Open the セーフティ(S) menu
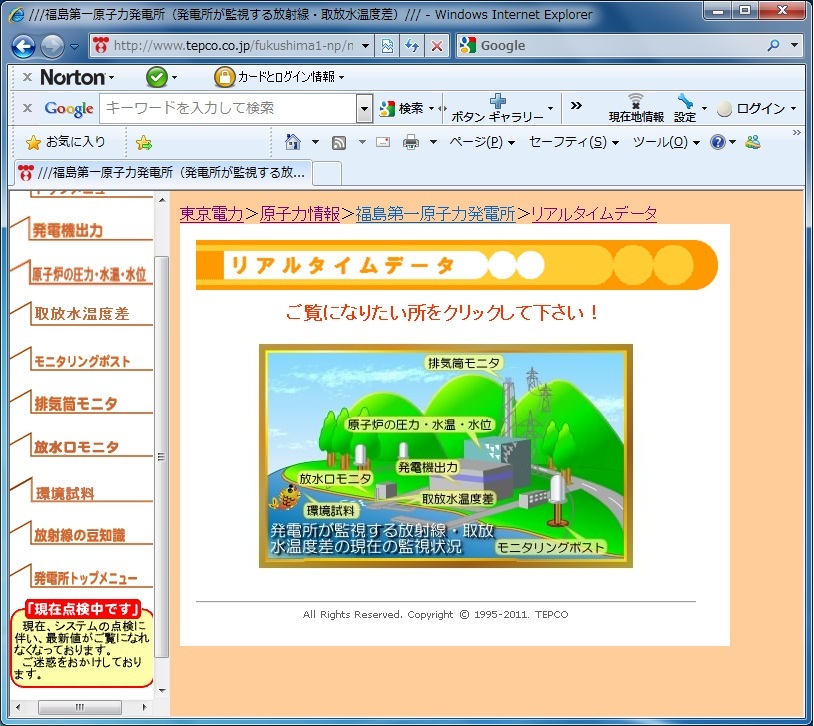This screenshot has height=726, width=814. pos(574,142)
